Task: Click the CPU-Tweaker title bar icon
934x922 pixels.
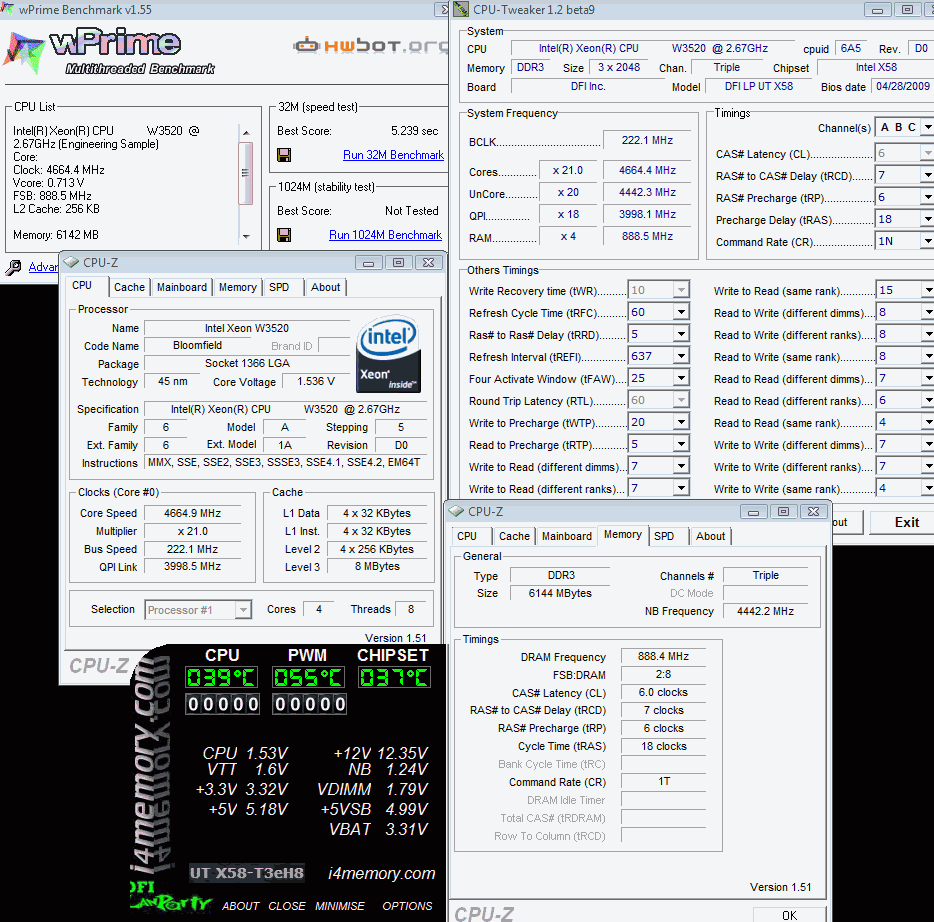Action: coord(460,9)
